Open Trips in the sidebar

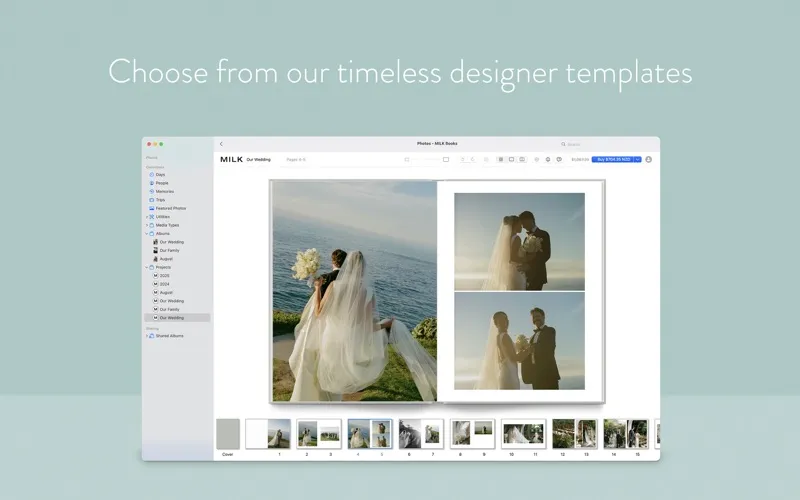tap(157, 200)
